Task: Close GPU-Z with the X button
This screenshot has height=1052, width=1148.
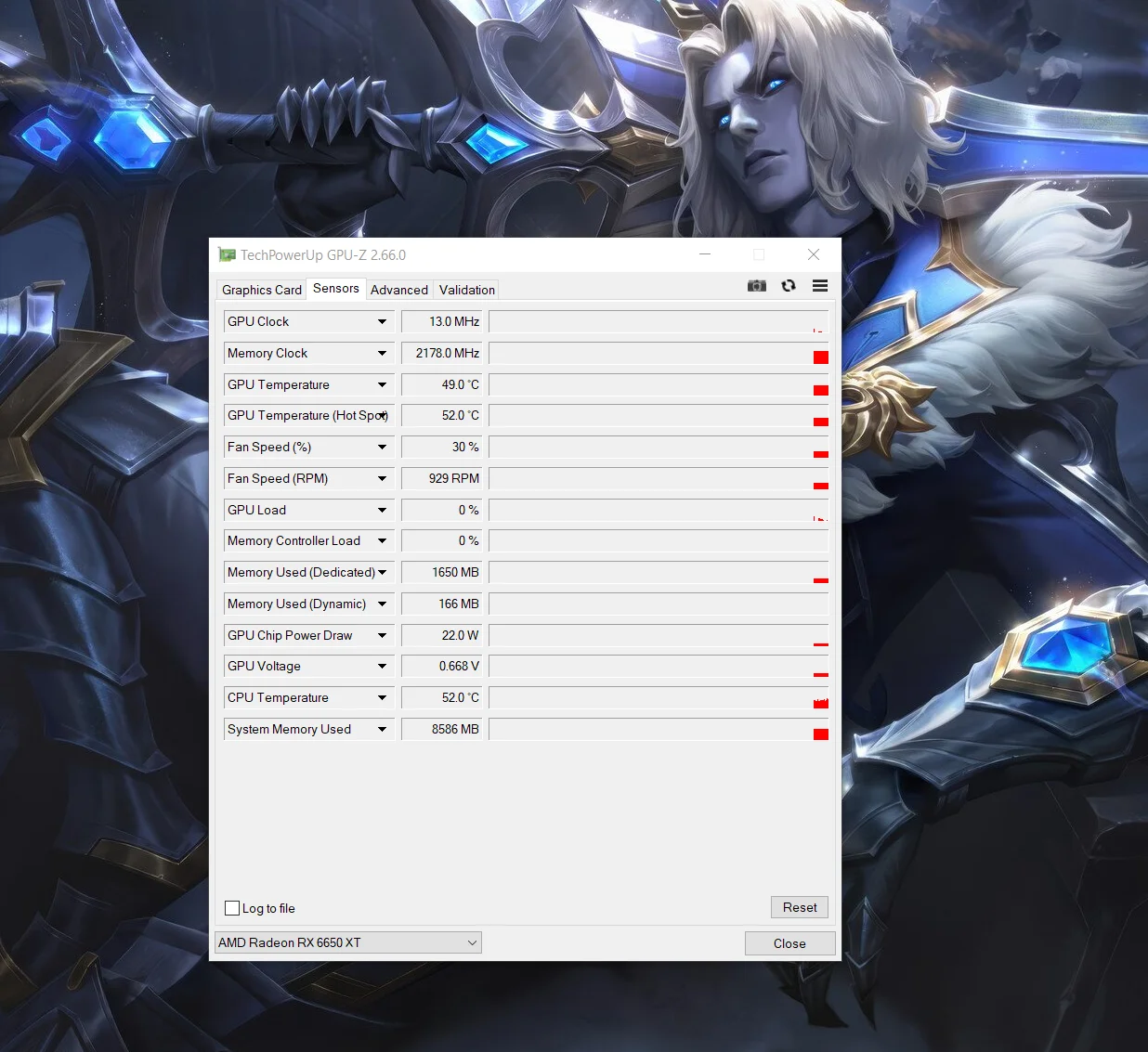Action: coord(814,254)
